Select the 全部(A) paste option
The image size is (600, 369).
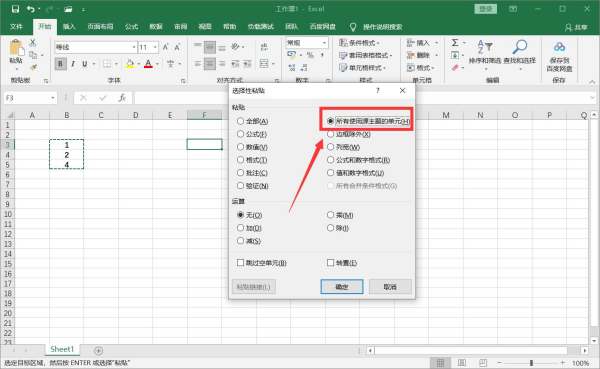pos(253,121)
